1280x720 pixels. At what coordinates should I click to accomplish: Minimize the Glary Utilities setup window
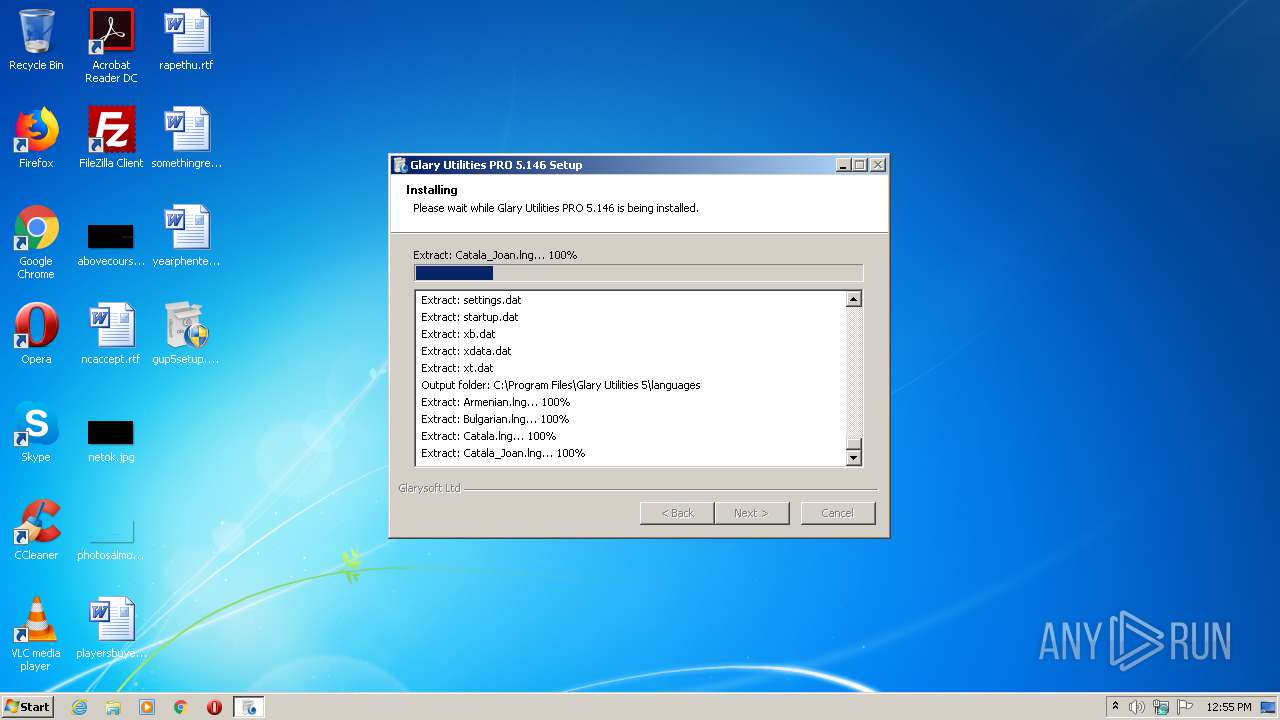pos(843,165)
